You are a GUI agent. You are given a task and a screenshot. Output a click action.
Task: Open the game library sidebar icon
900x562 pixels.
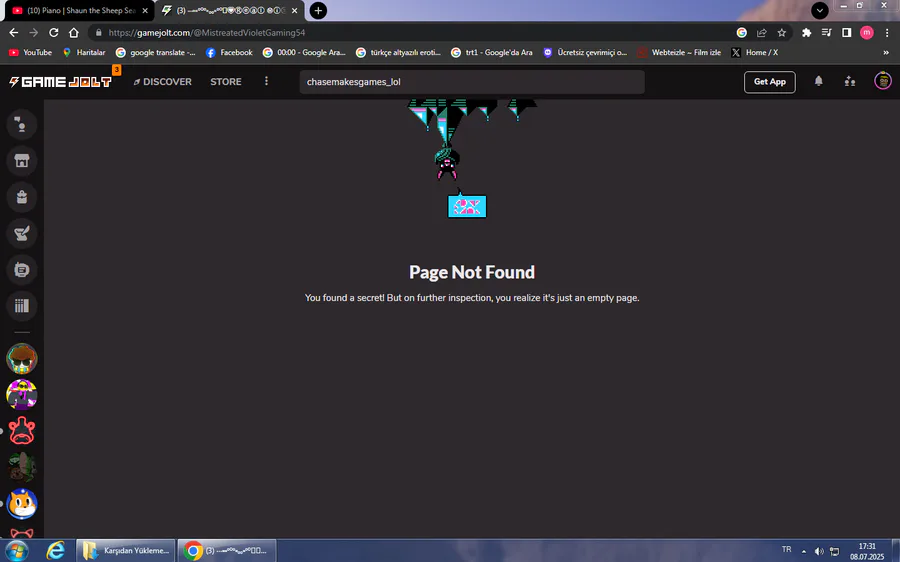click(22, 305)
